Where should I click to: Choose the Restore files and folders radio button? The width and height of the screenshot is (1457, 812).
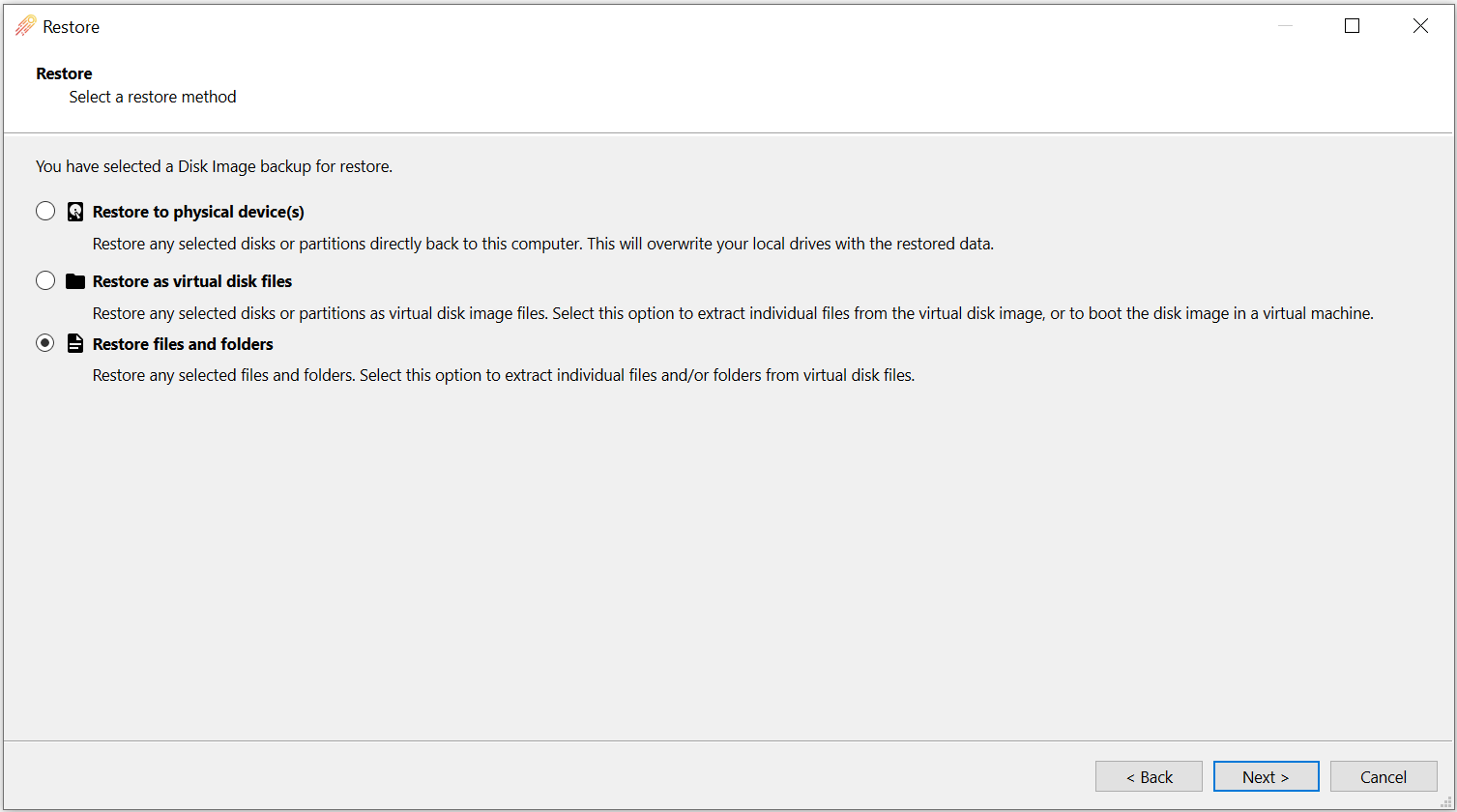45,343
